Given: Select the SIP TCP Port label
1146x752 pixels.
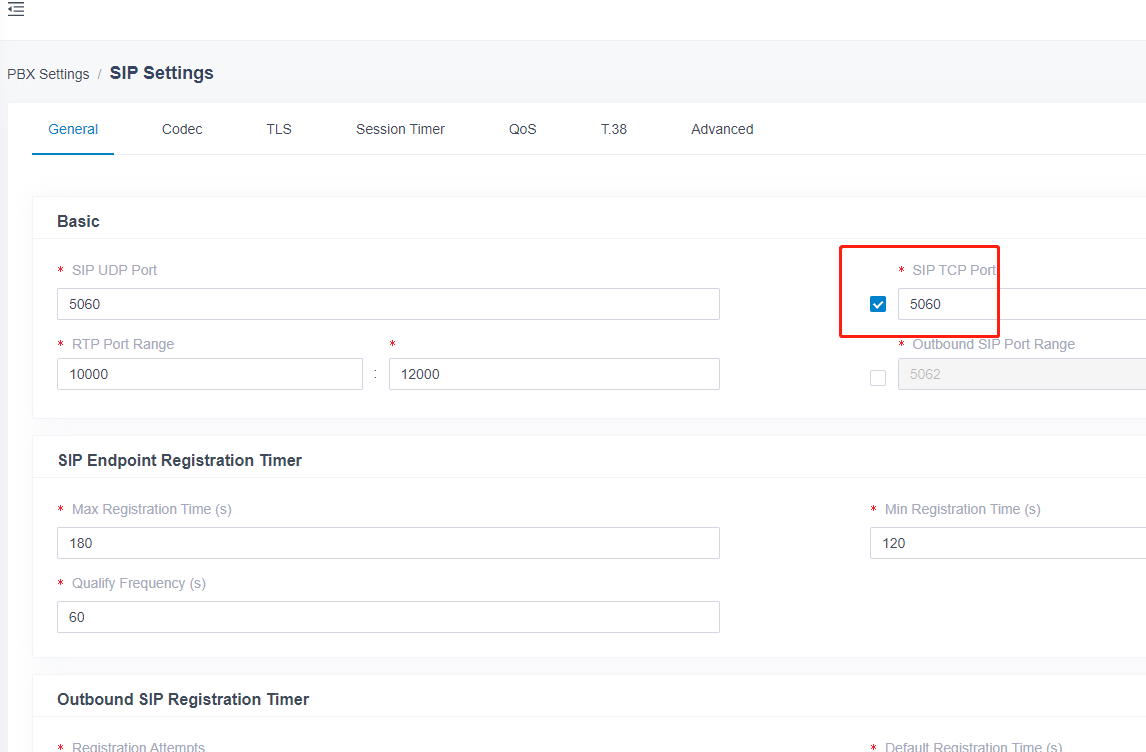Looking at the screenshot, I should 954,270.
